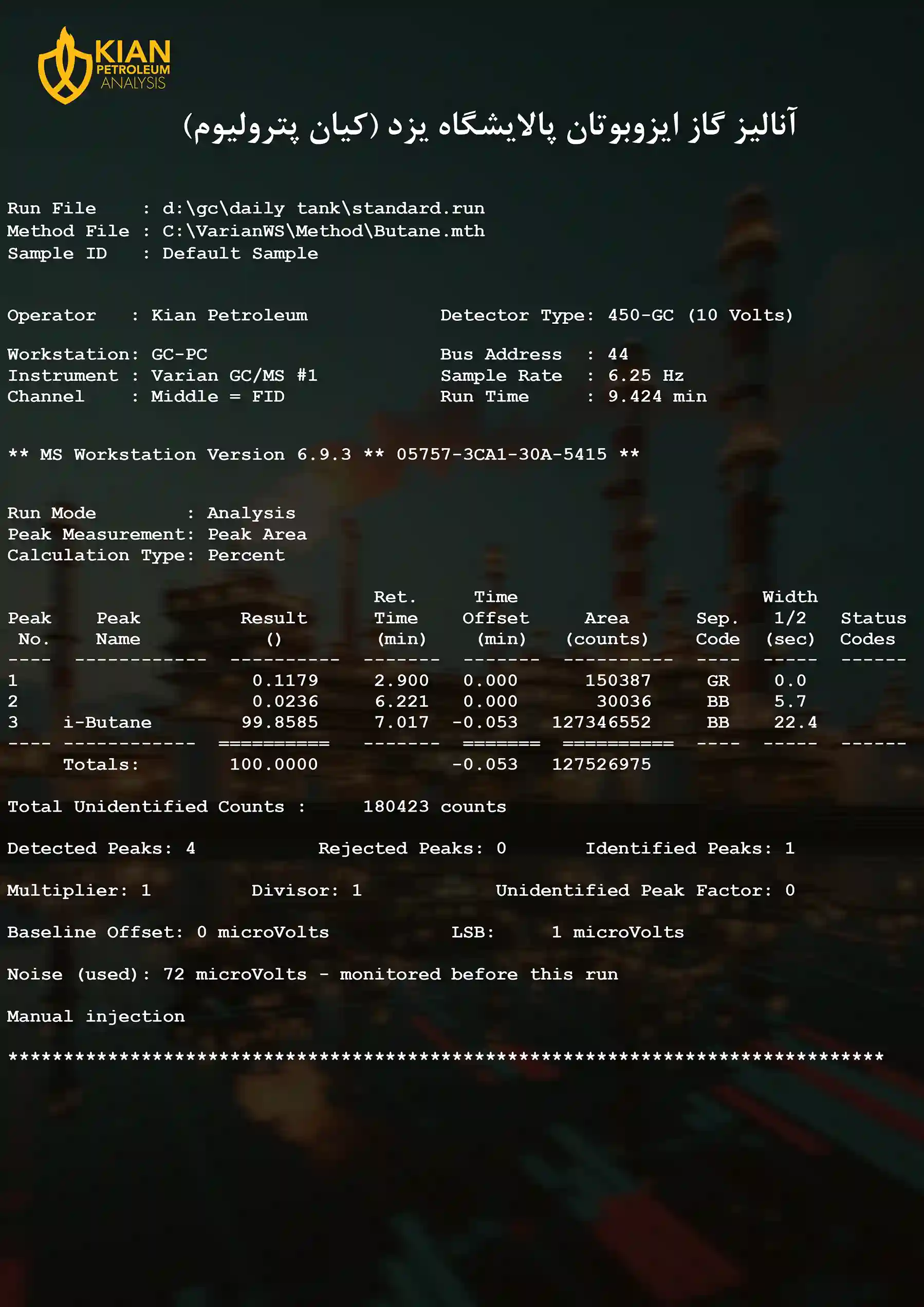Image resolution: width=924 pixels, height=1307 pixels.
Task: Click the peak 1 area value 150387
Action: pos(618,680)
